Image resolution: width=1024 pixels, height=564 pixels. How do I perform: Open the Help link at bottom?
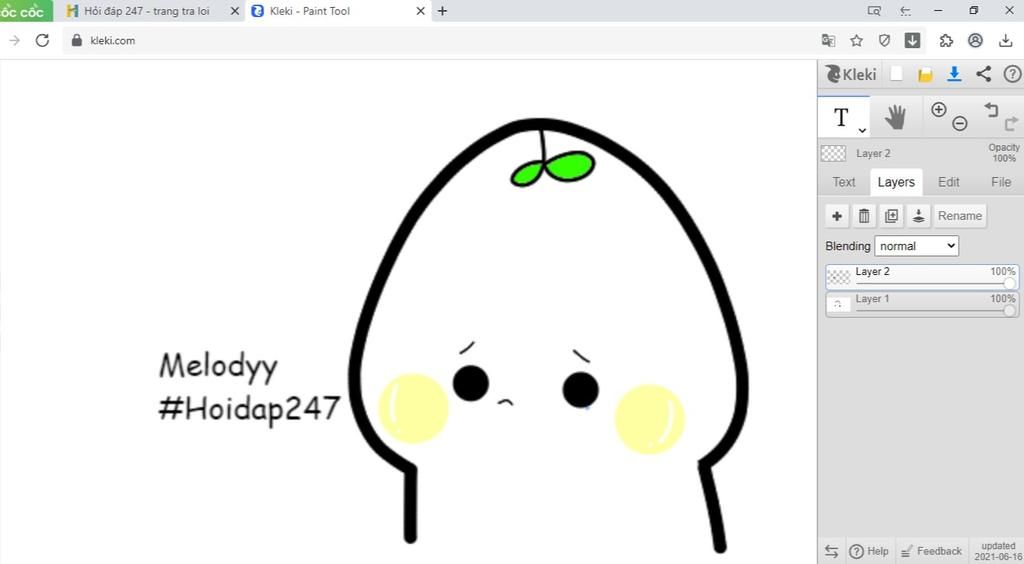coord(869,551)
